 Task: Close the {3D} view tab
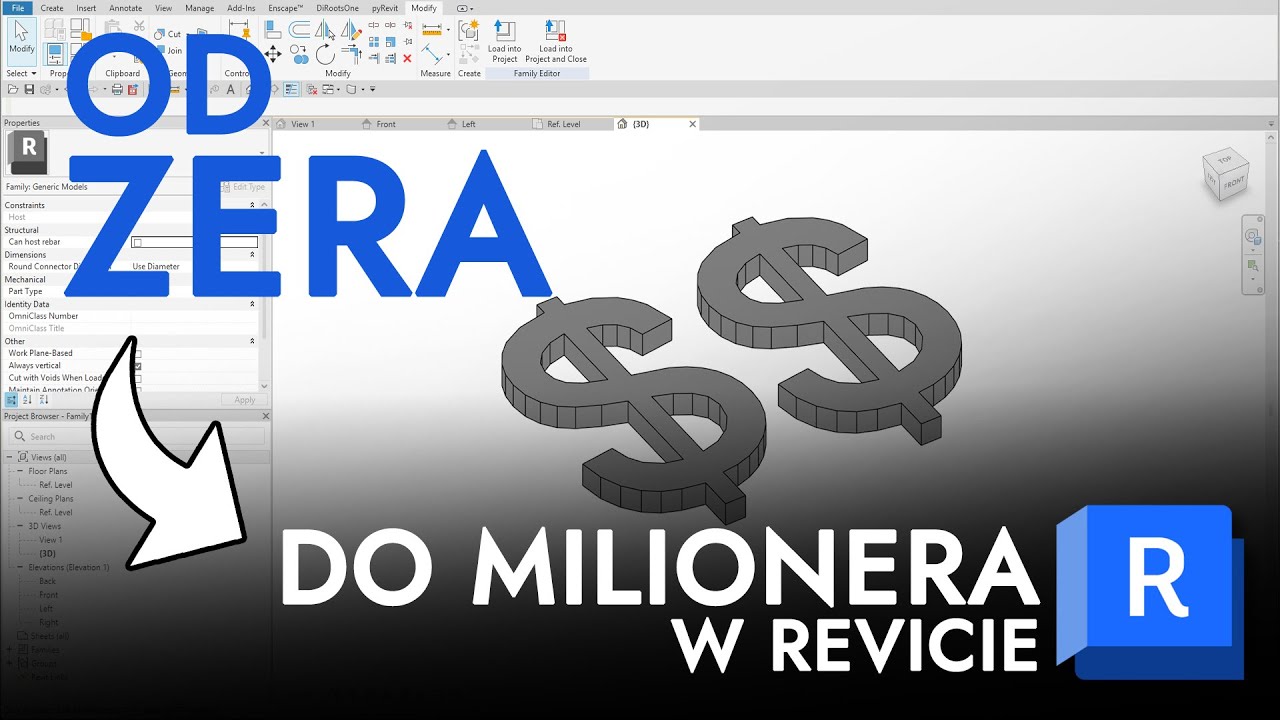(x=693, y=124)
